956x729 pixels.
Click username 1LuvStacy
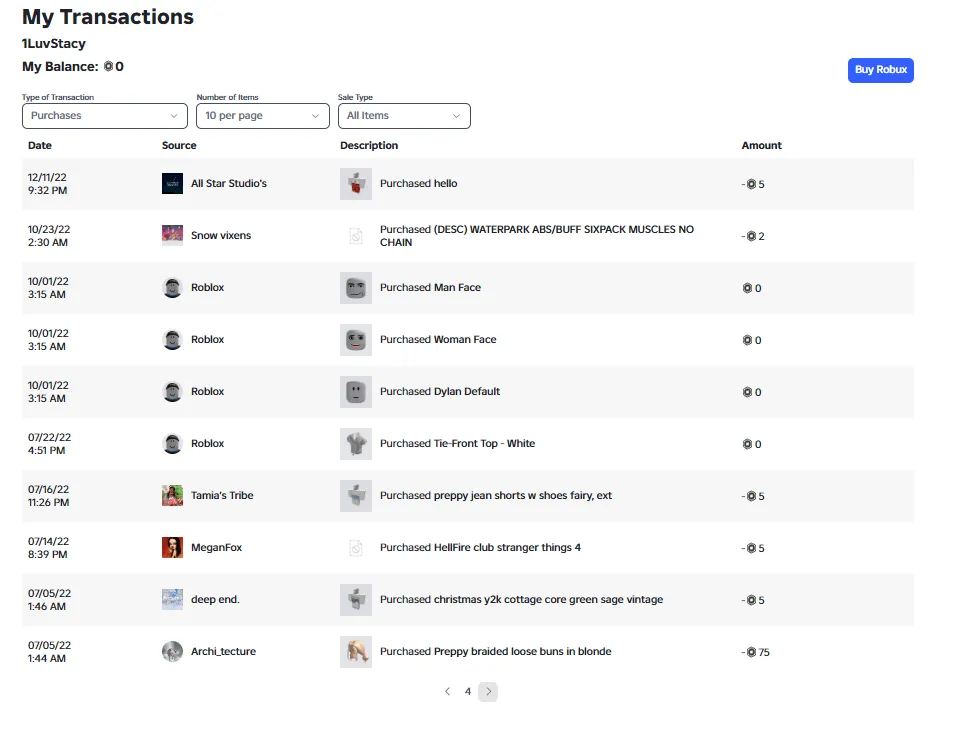pyautogui.click(x=54, y=43)
